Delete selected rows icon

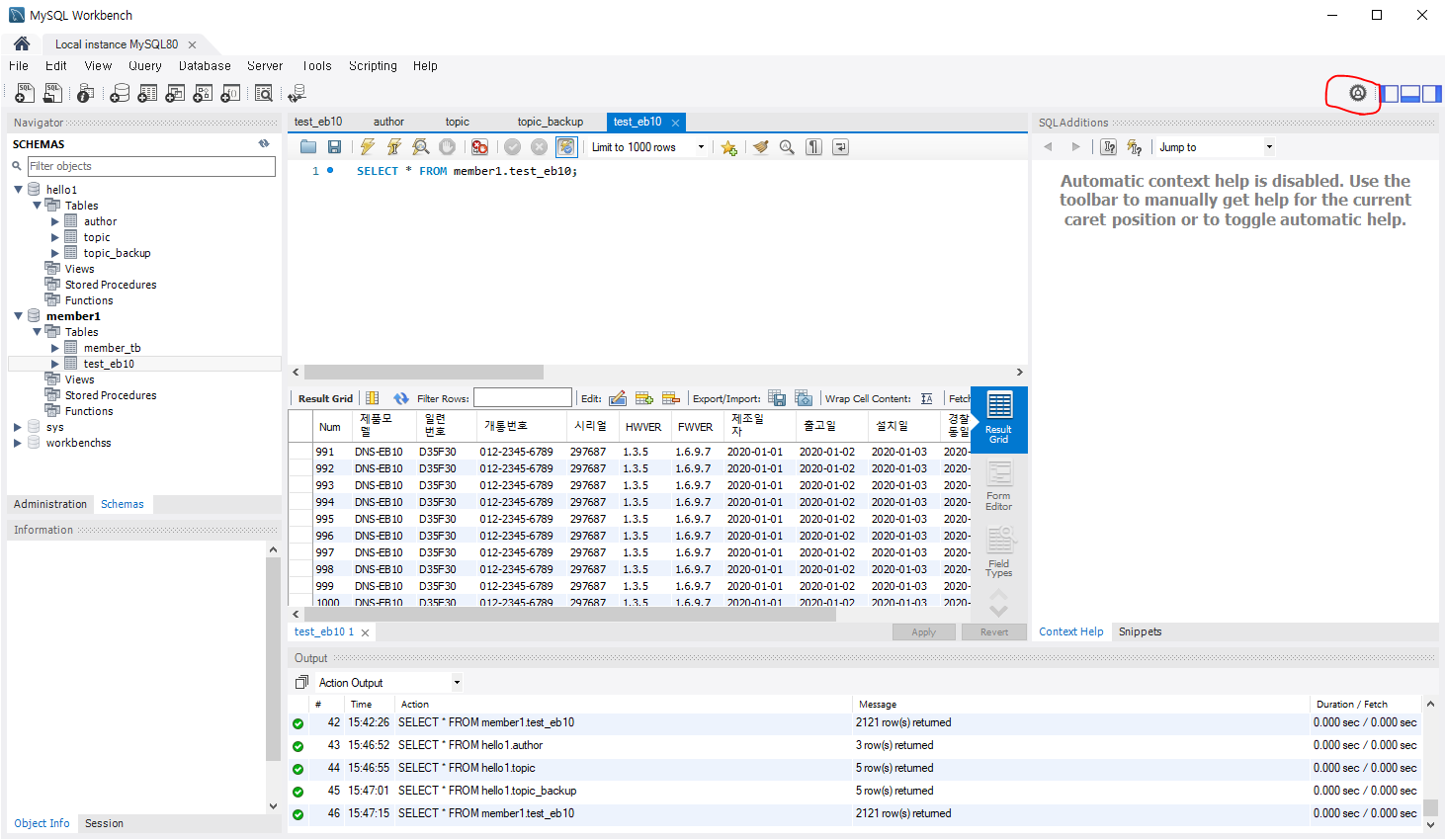pos(671,398)
